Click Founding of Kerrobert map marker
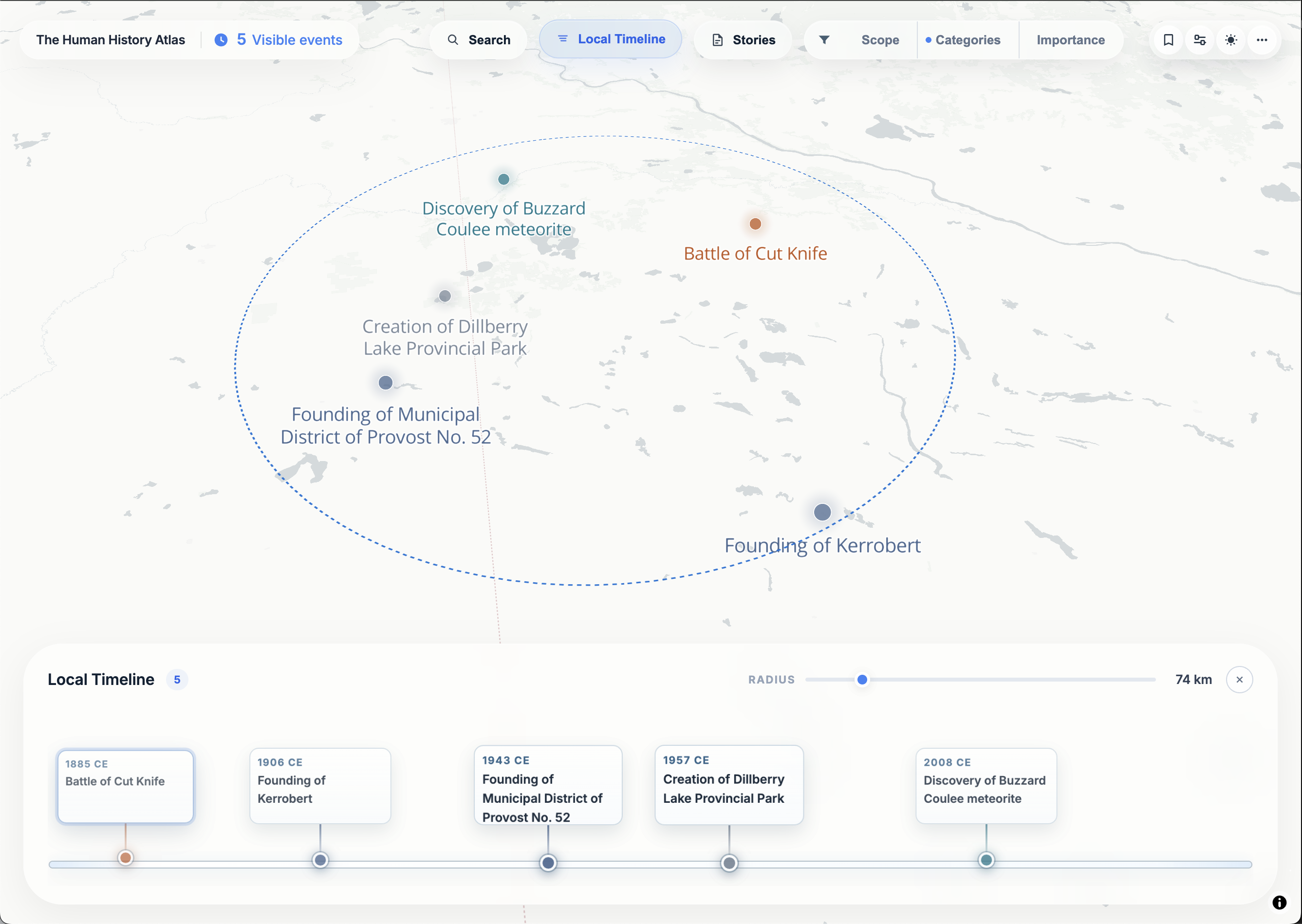The image size is (1302, 924). [822, 512]
